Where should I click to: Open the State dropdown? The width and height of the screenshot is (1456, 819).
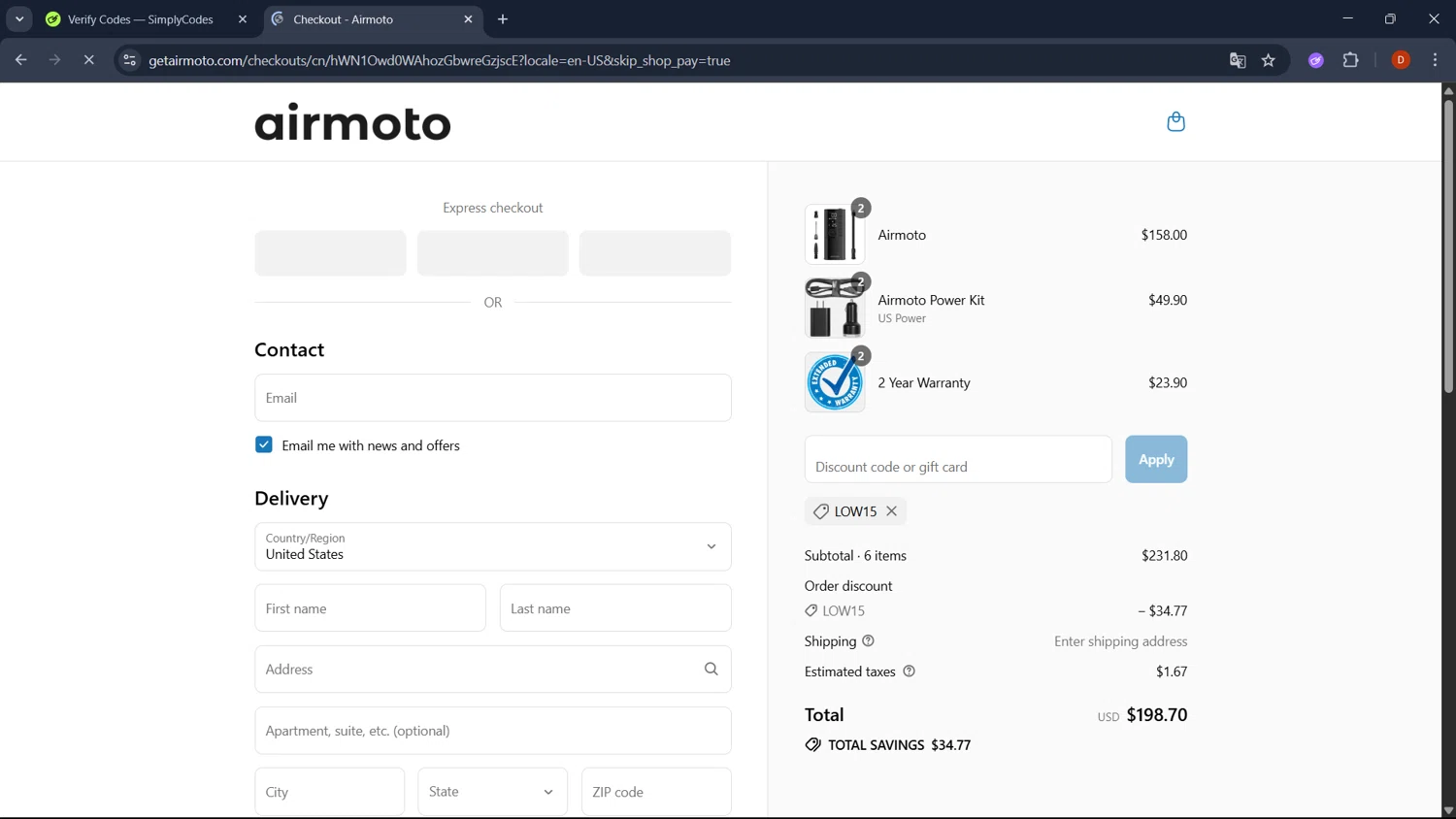[x=492, y=792]
